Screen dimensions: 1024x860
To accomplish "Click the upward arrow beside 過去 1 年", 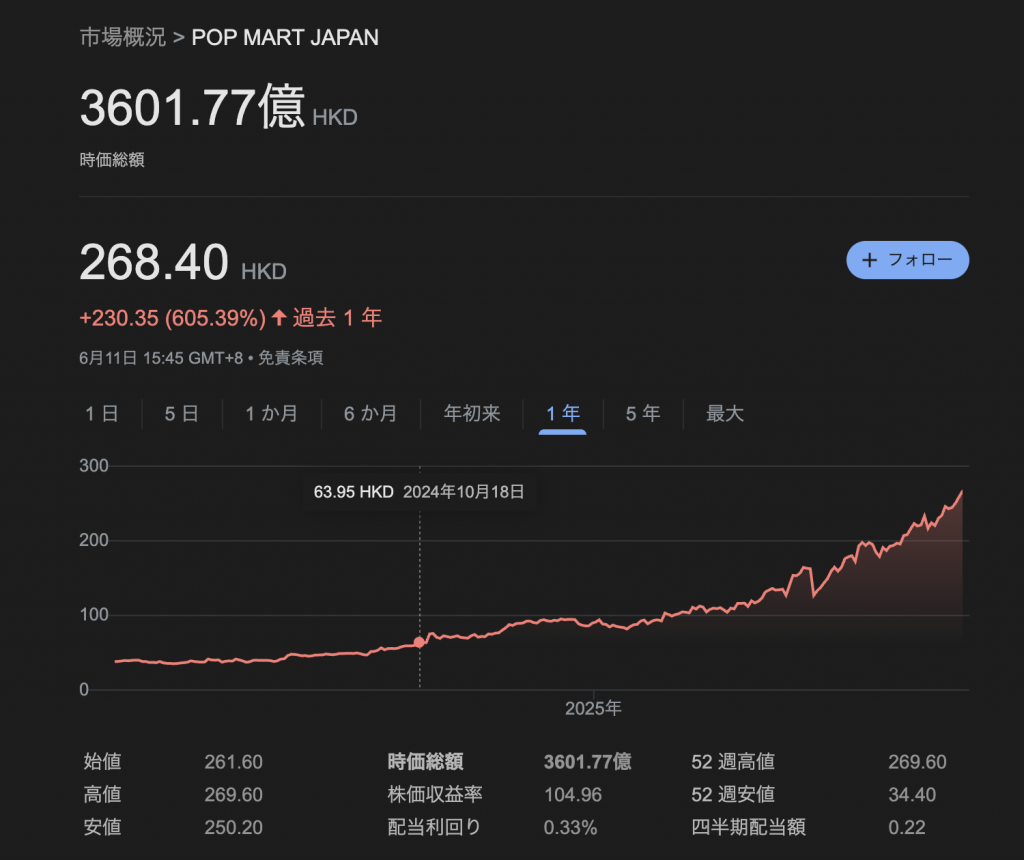I will 280,318.
